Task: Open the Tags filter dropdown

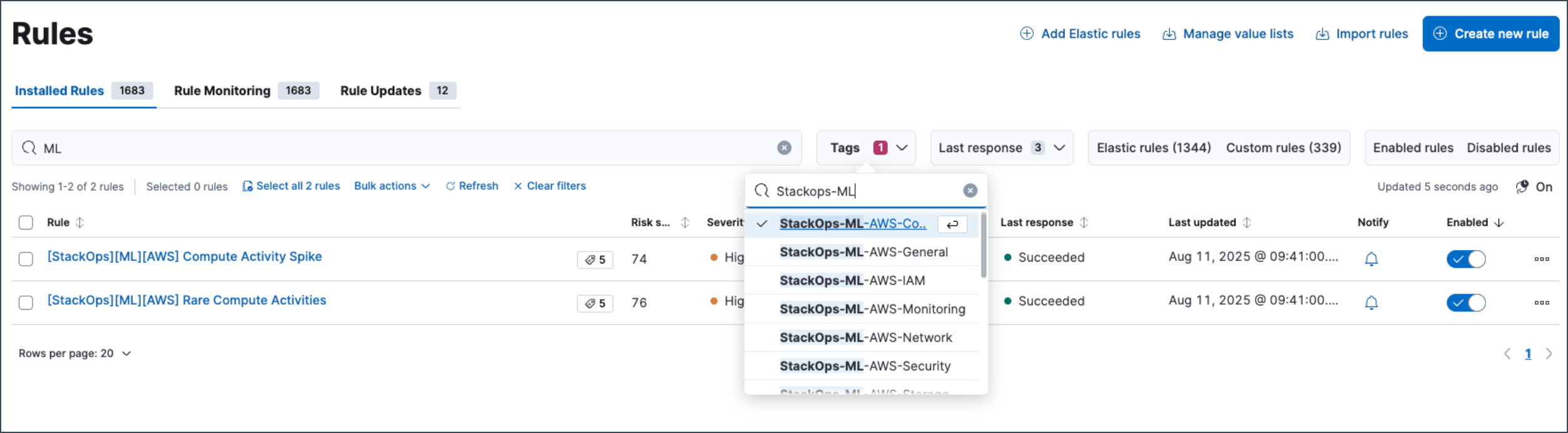Action: pos(866,148)
